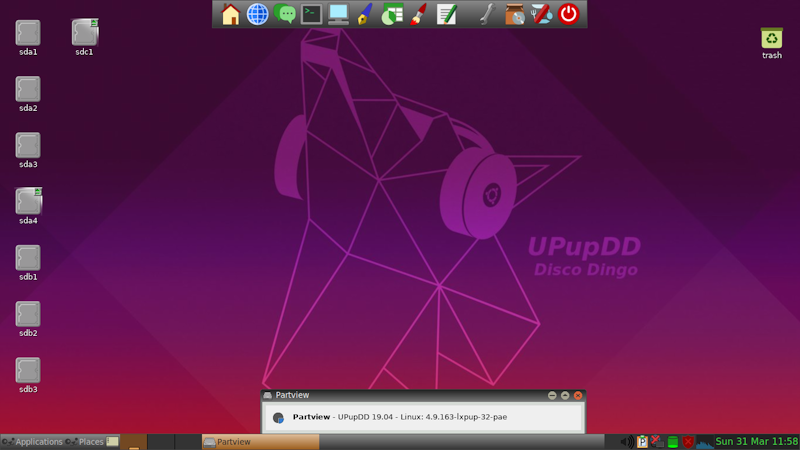This screenshot has width=800, height=450.
Task: Open the notepad with pencil text editor
Action: click(446, 14)
